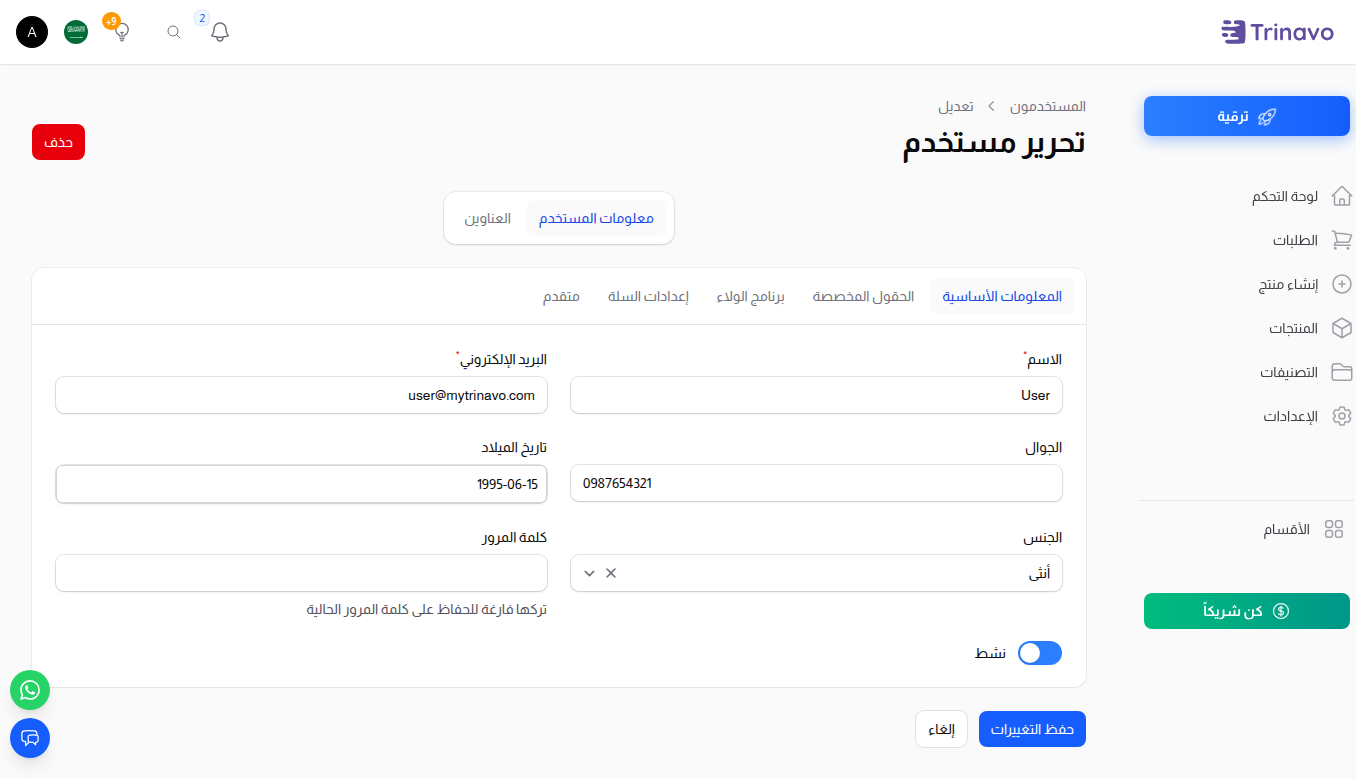Change language via Saudi flag icon

coord(76,32)
